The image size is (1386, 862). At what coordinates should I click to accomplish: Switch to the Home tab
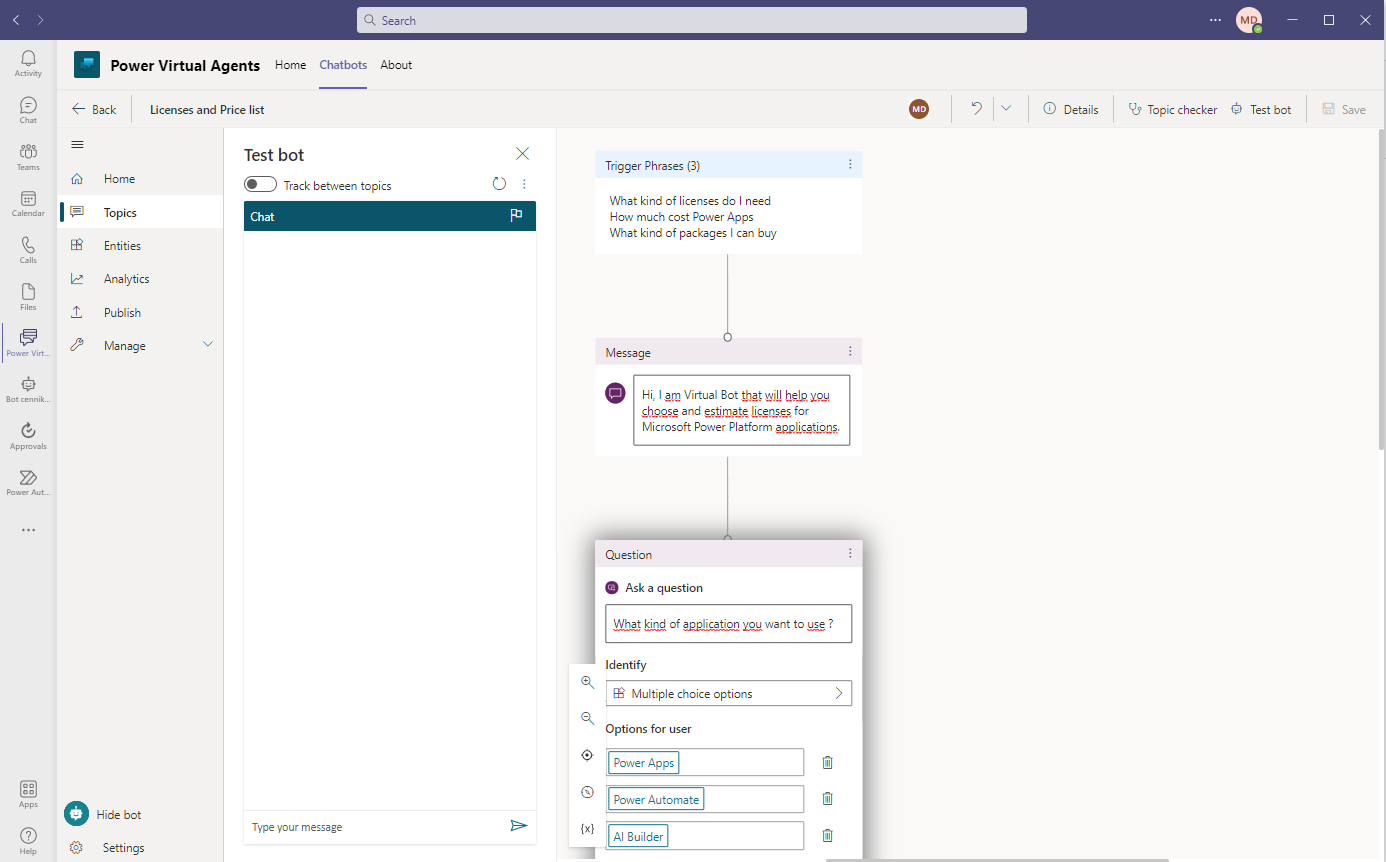[x=290, y=65]
